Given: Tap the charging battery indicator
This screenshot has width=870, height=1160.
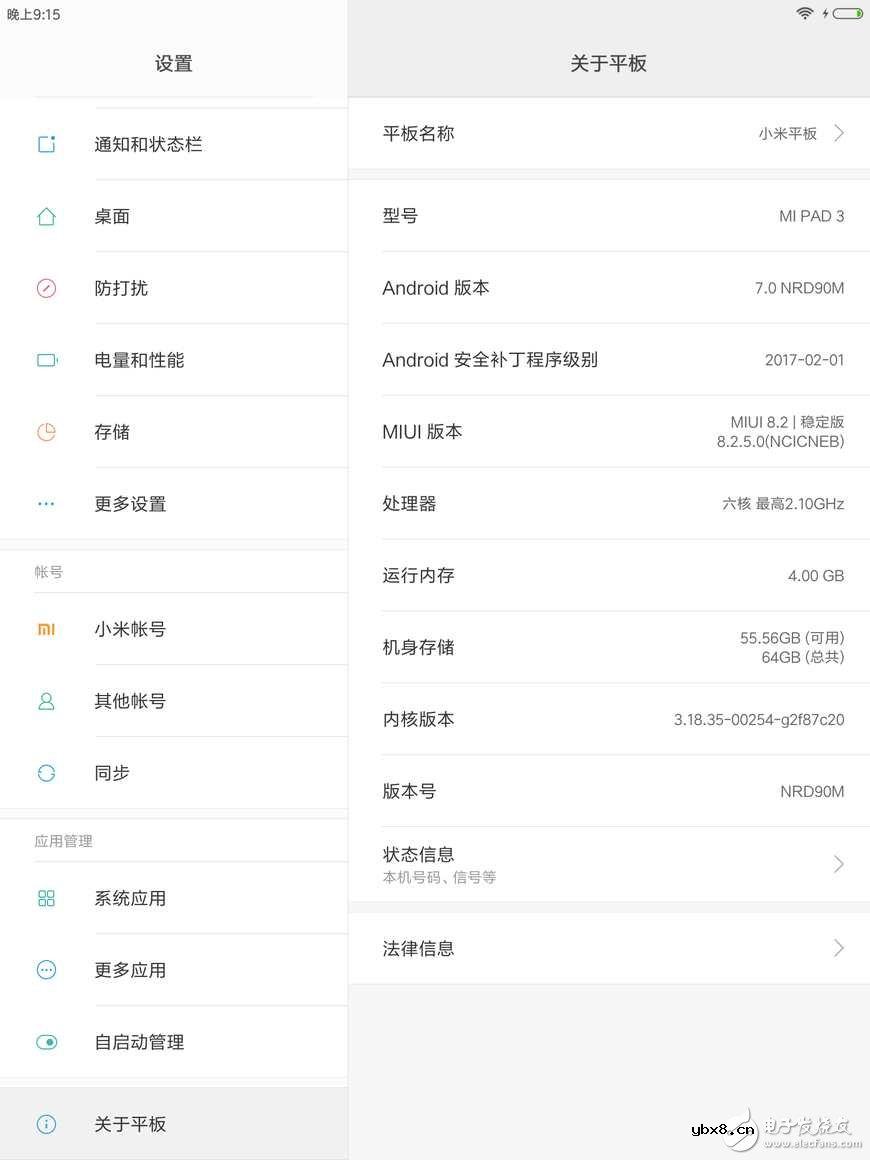Looking at the screenshot, I should click(x=849, y=14).
